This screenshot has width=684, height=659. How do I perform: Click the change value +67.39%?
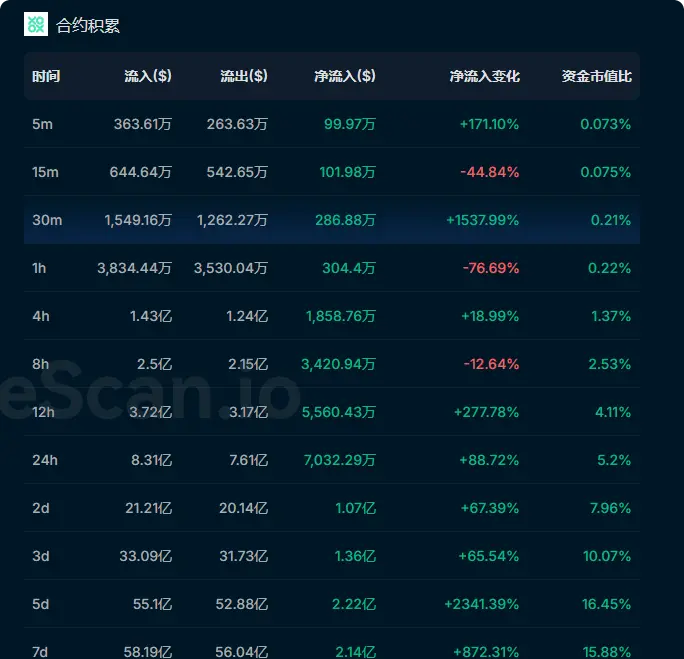[x=490, y=508]
